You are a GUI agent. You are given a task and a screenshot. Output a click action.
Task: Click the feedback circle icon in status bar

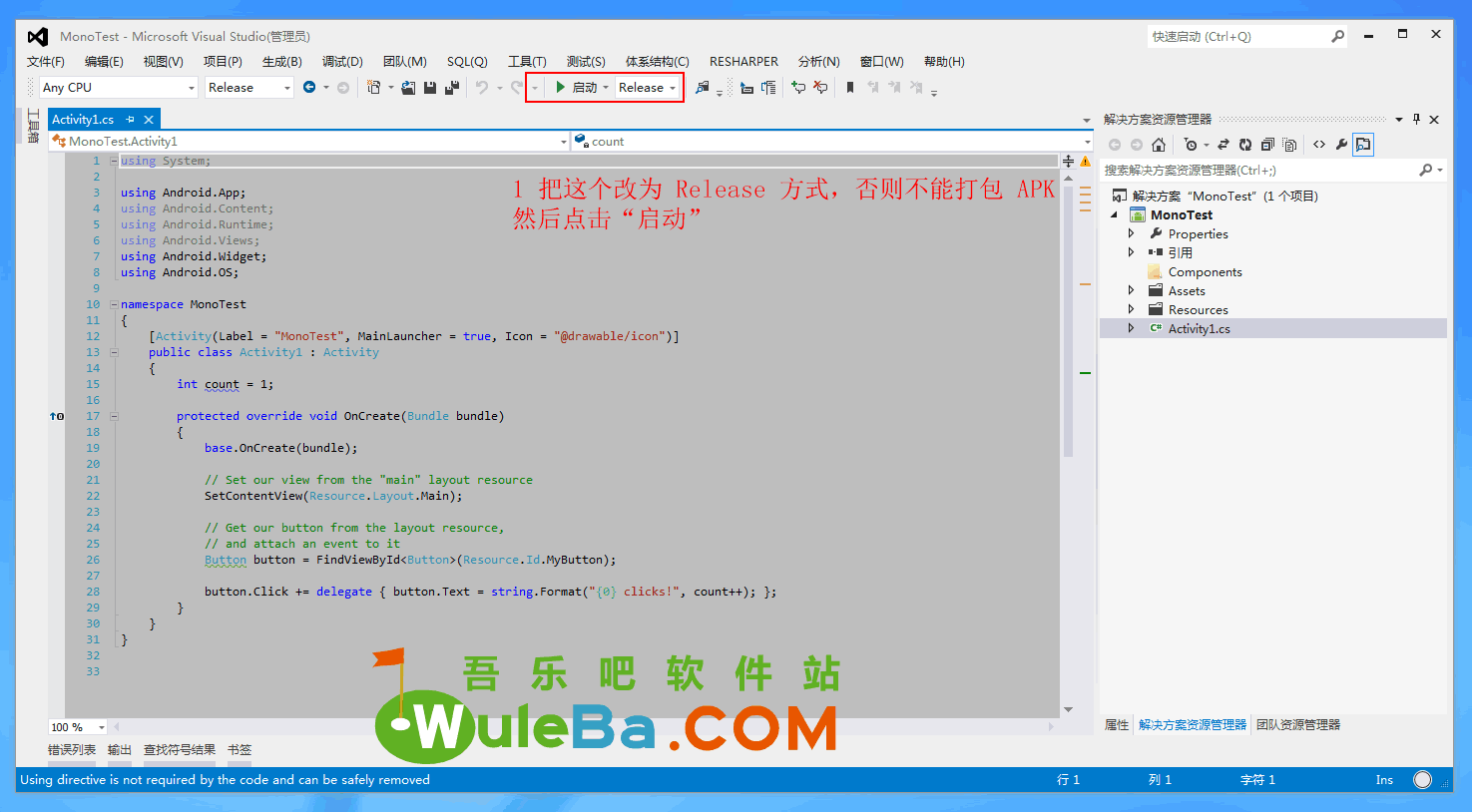(1423, 780)
